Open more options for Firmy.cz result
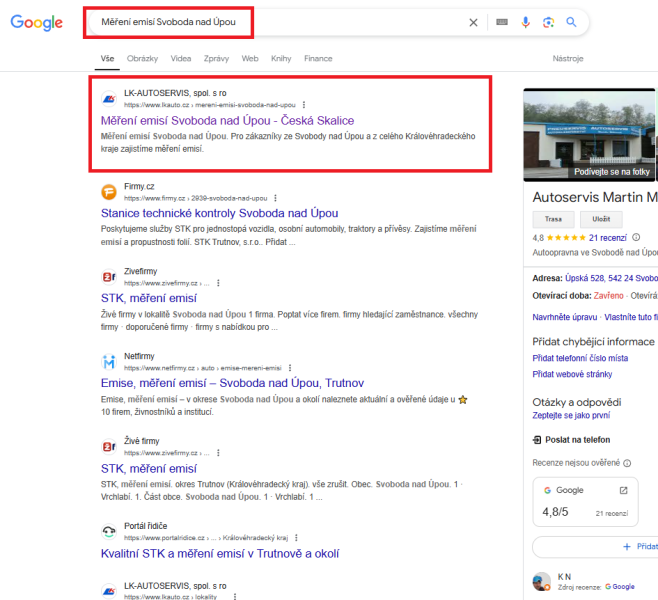 click(275, 198)
